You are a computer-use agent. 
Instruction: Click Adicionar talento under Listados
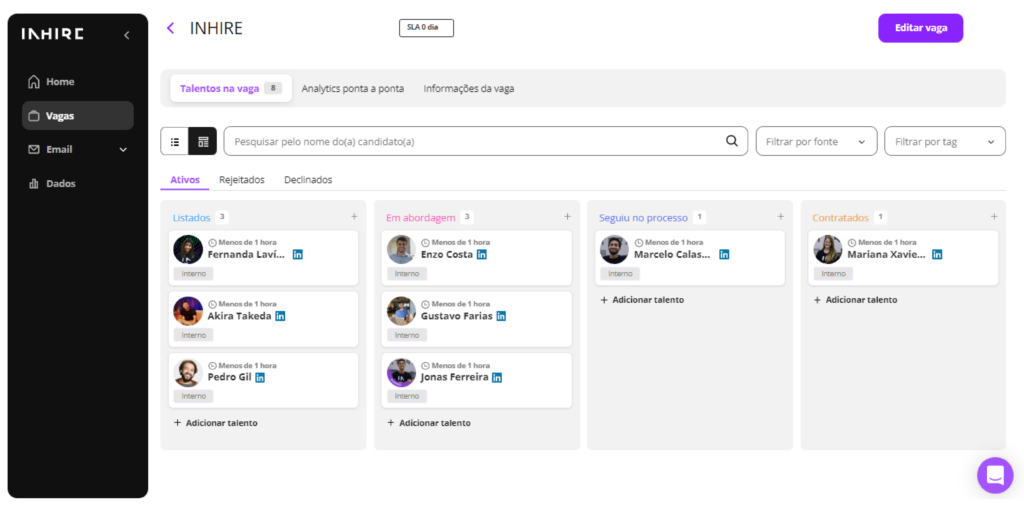pyautogui.click(x=216, y=423)
